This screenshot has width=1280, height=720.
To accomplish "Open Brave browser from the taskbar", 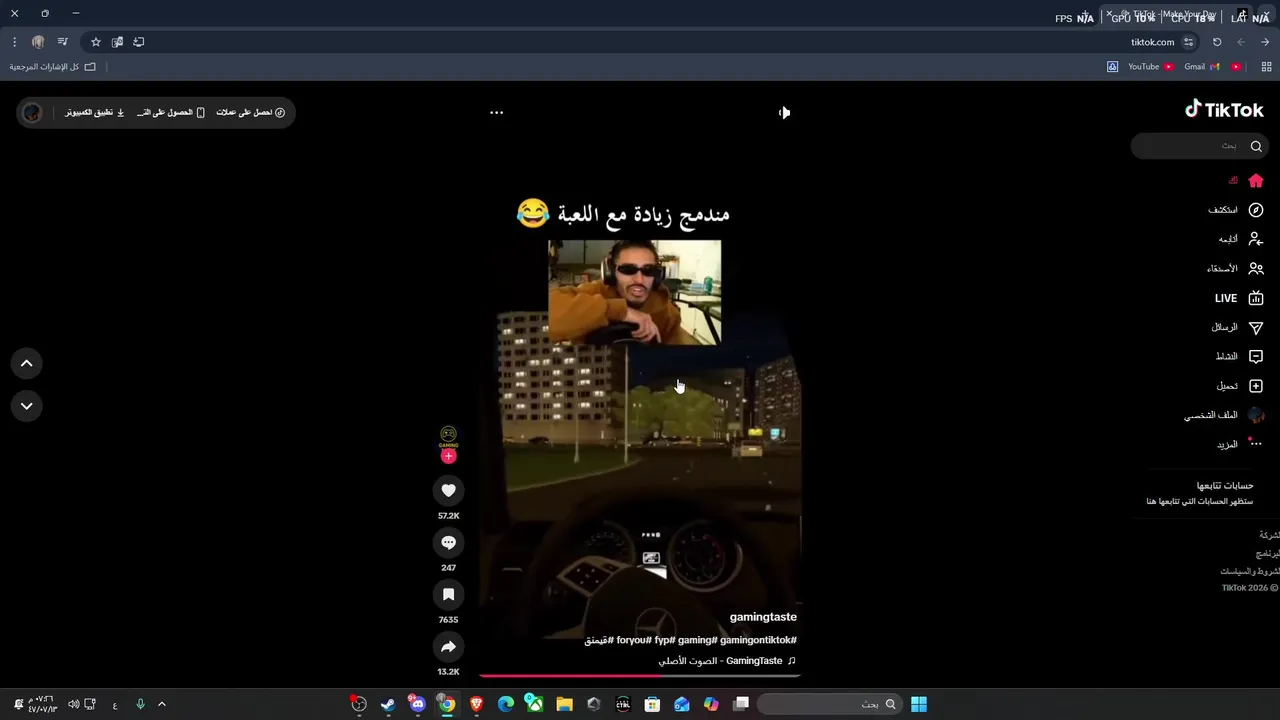I will [476, 704].
